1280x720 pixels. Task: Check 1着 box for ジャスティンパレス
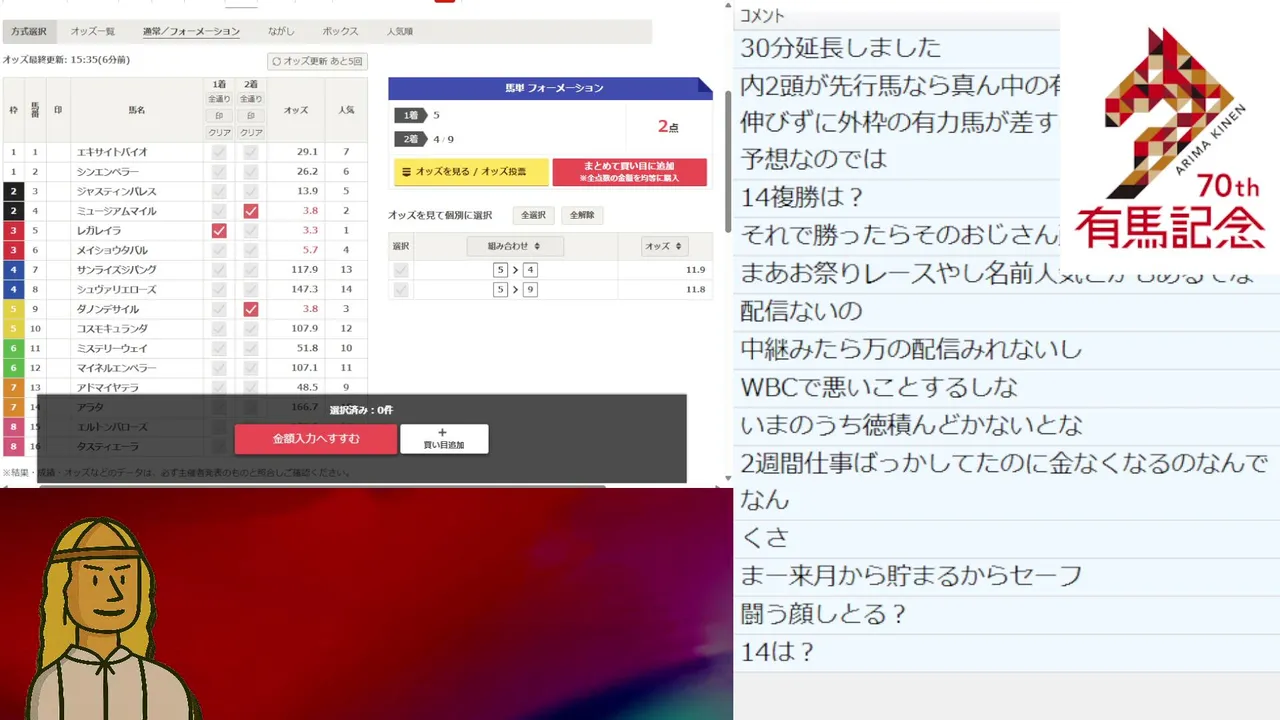pos(219,191)
